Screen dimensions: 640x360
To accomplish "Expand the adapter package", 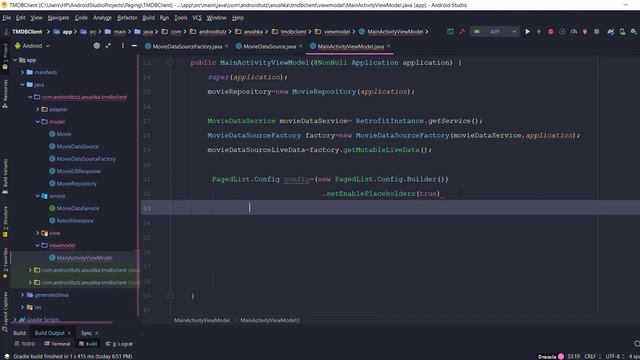I will tap(37, 109).
